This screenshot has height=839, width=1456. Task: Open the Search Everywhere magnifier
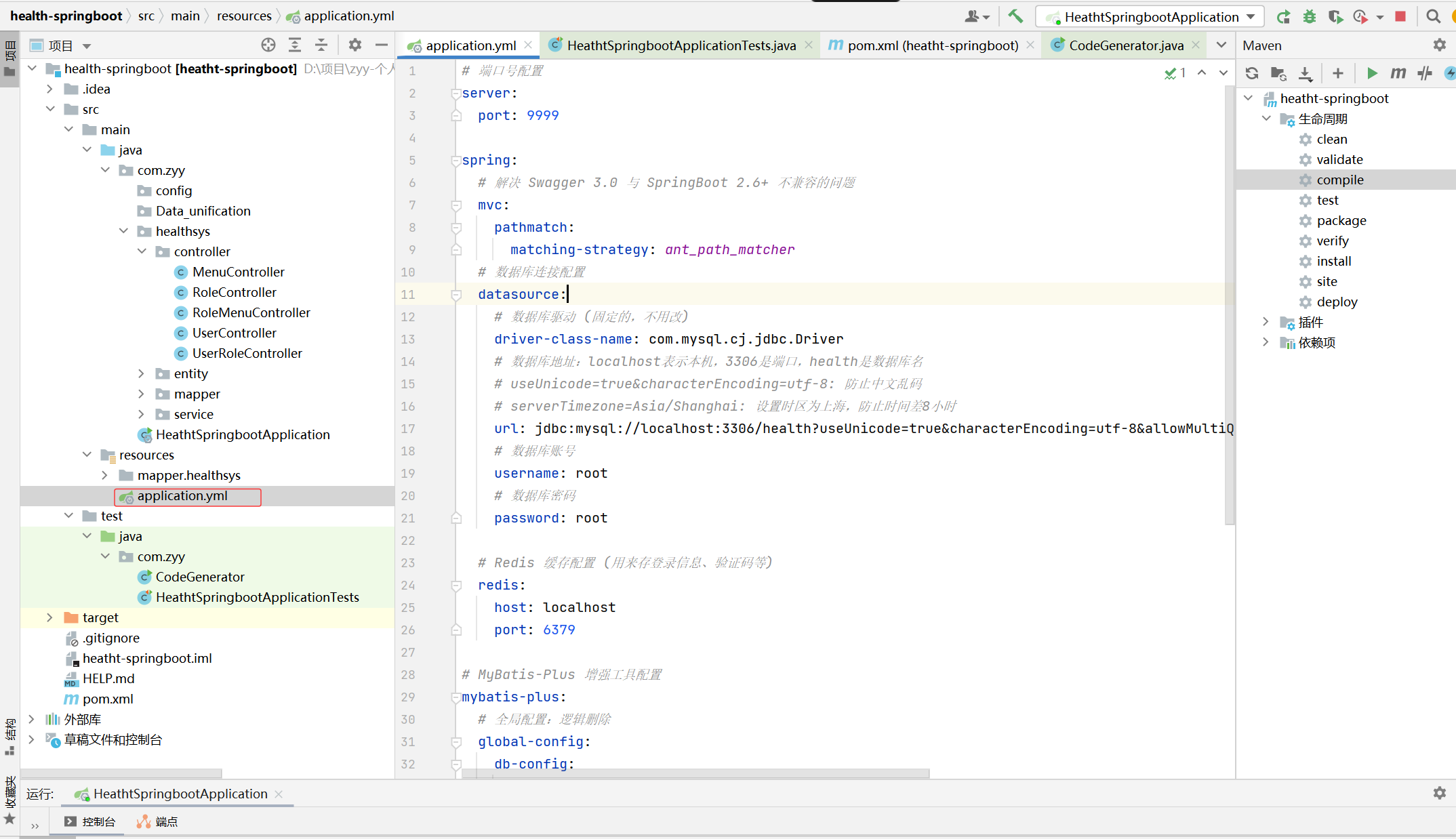[x=1433, y=16]
